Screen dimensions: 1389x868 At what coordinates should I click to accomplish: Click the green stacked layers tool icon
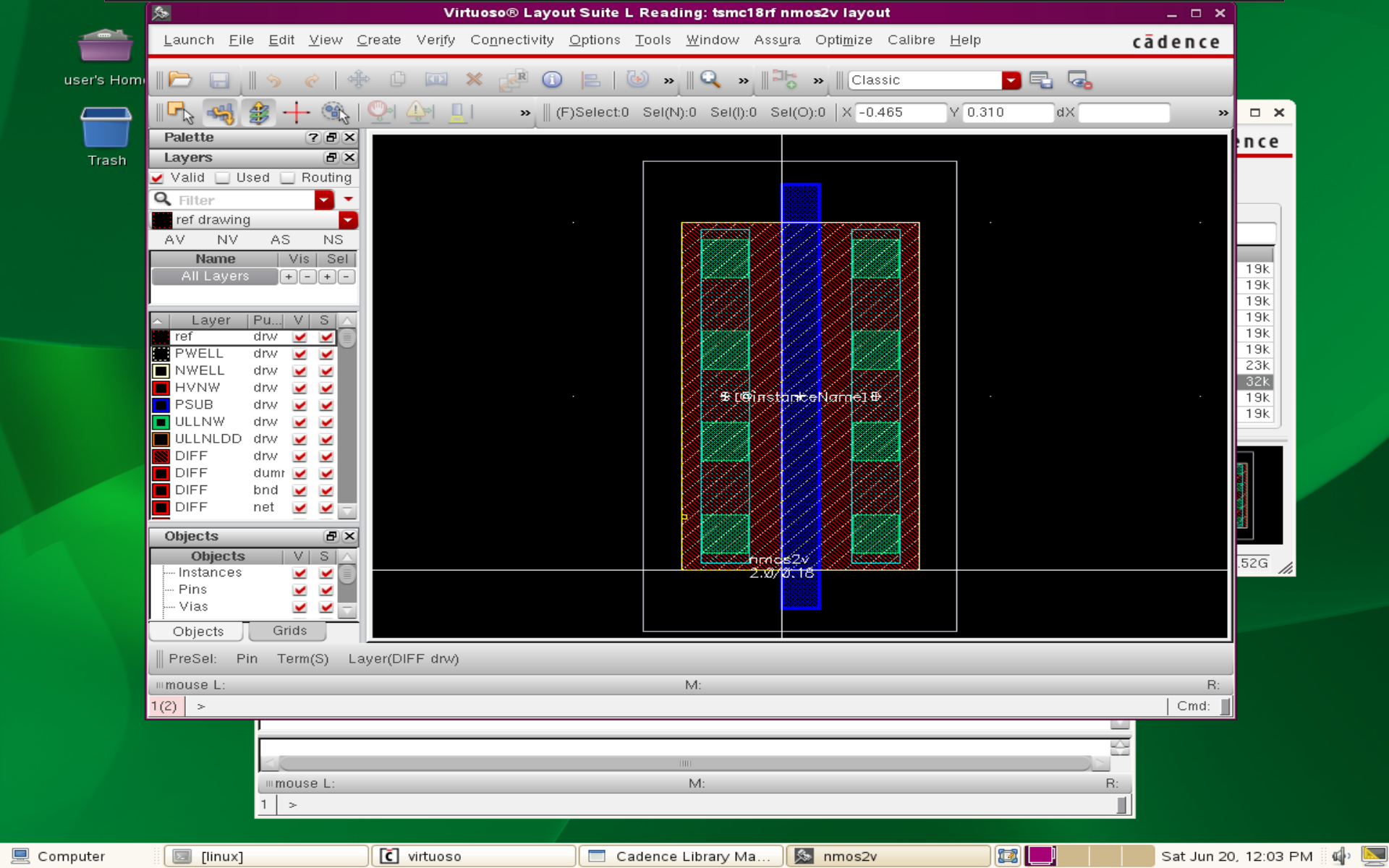[x=258, y=113]
